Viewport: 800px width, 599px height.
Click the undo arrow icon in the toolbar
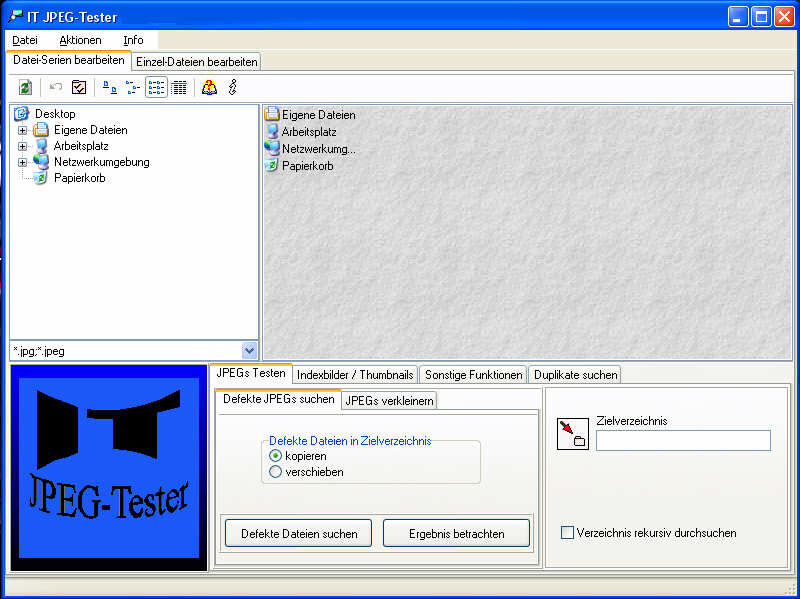pos(54,89)
